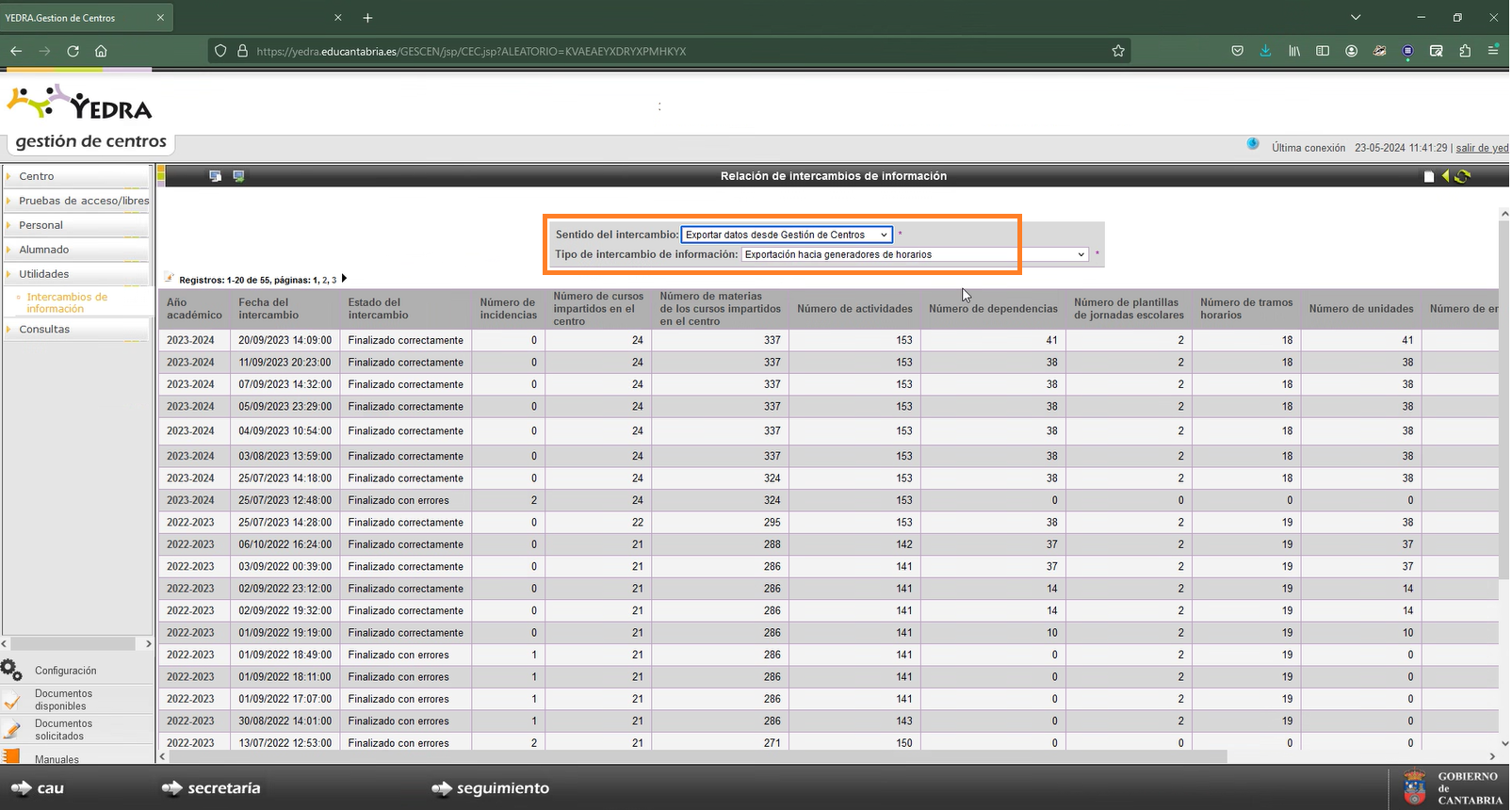The height and width of the screenshot is (810, 1512).
Task: Go to page 3 of records
Action: 333,280
